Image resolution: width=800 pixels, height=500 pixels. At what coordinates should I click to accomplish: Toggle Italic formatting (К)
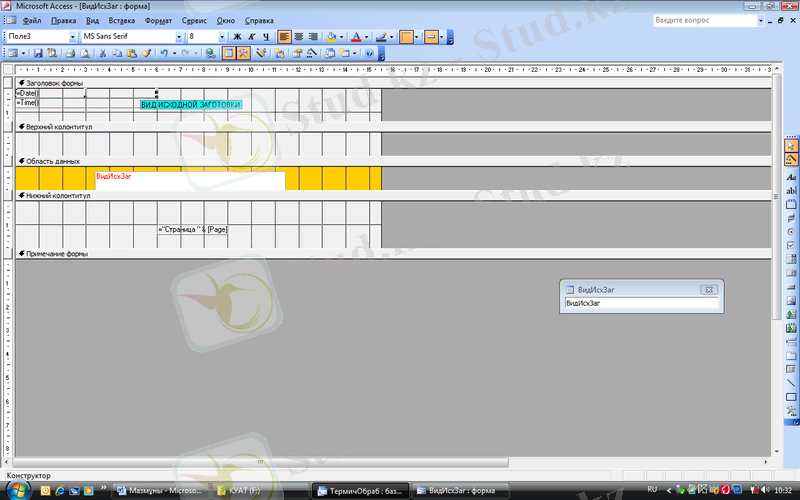[252, 37]
